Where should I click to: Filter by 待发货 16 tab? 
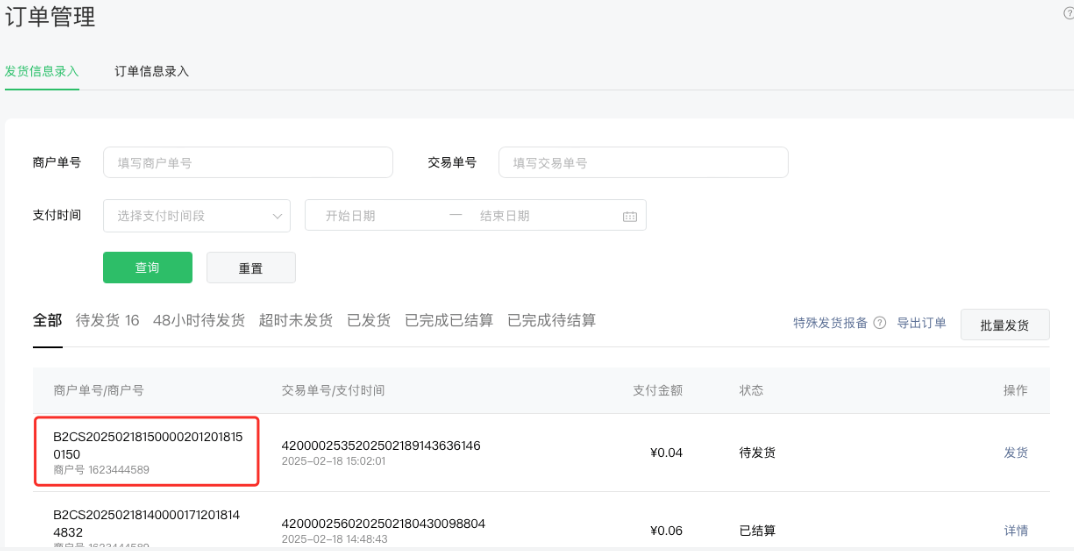[107, 320]
